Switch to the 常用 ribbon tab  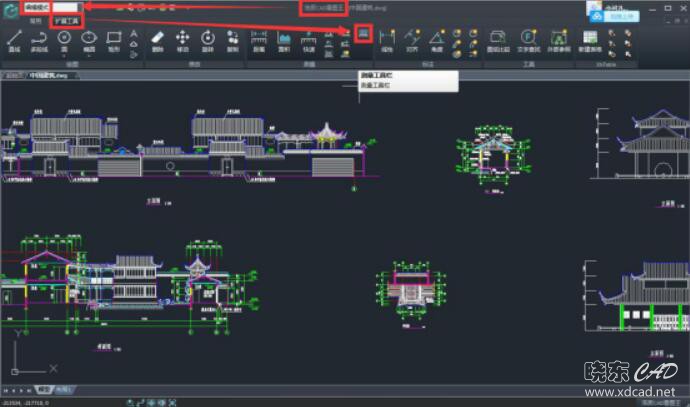click(x=35, y=19)
